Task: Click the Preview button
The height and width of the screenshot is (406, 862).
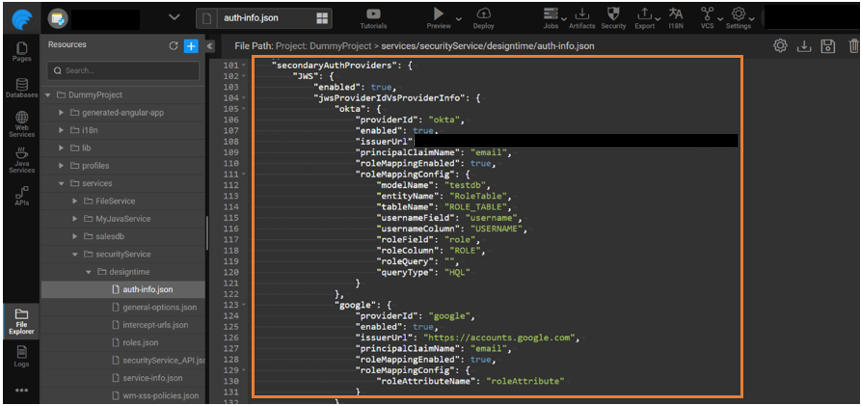Action: click(x=438, y=18)
